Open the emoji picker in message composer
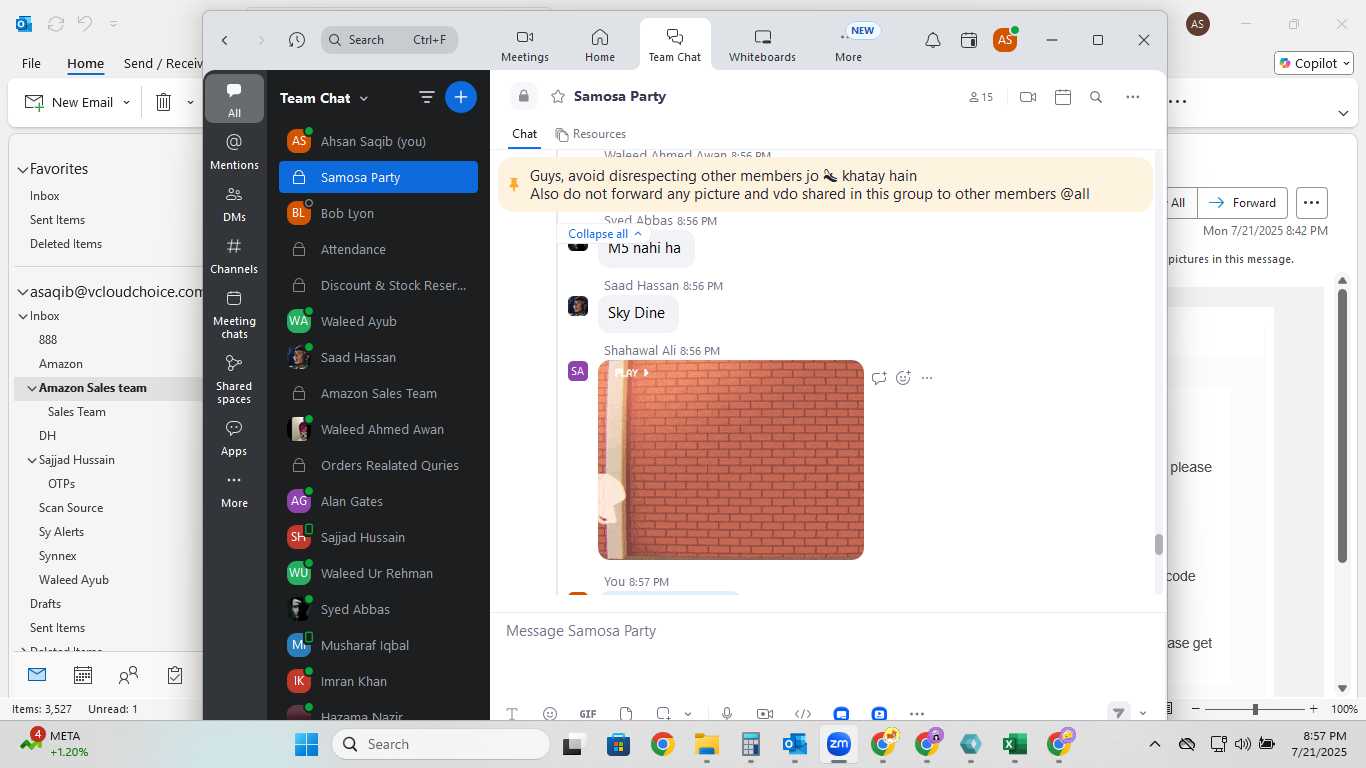The height and width of the screenshot is (768, 1366). pyautogui.click(x=550, y=714)
